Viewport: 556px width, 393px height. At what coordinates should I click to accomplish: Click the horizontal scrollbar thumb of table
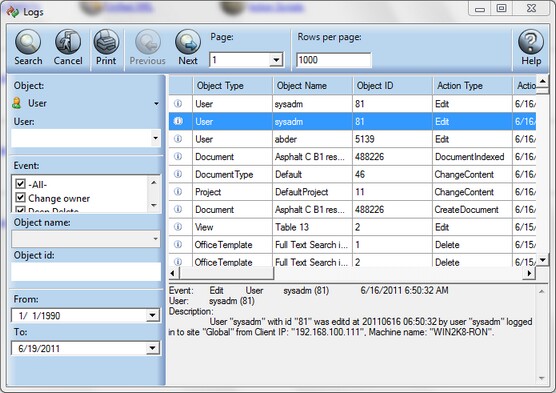pyautogui.click(x=227, y=273)
